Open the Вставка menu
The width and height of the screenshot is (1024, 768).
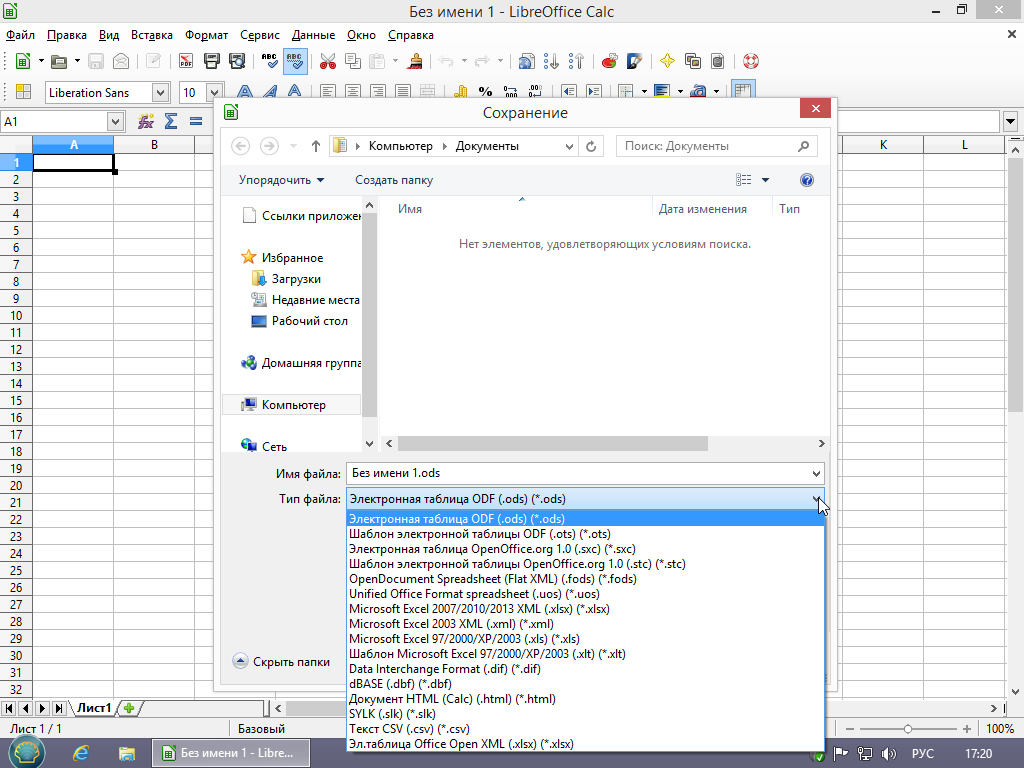point(152,35)
